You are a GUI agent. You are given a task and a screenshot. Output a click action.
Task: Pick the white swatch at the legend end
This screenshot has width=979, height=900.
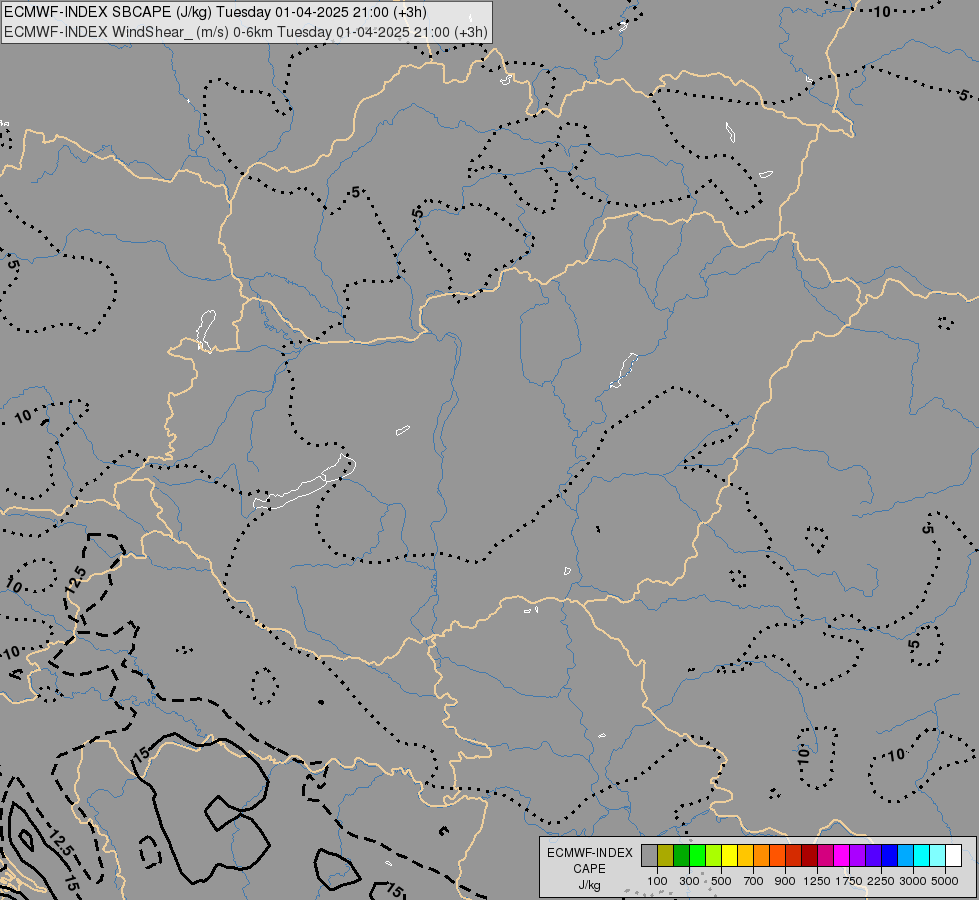tap(953, 856)
